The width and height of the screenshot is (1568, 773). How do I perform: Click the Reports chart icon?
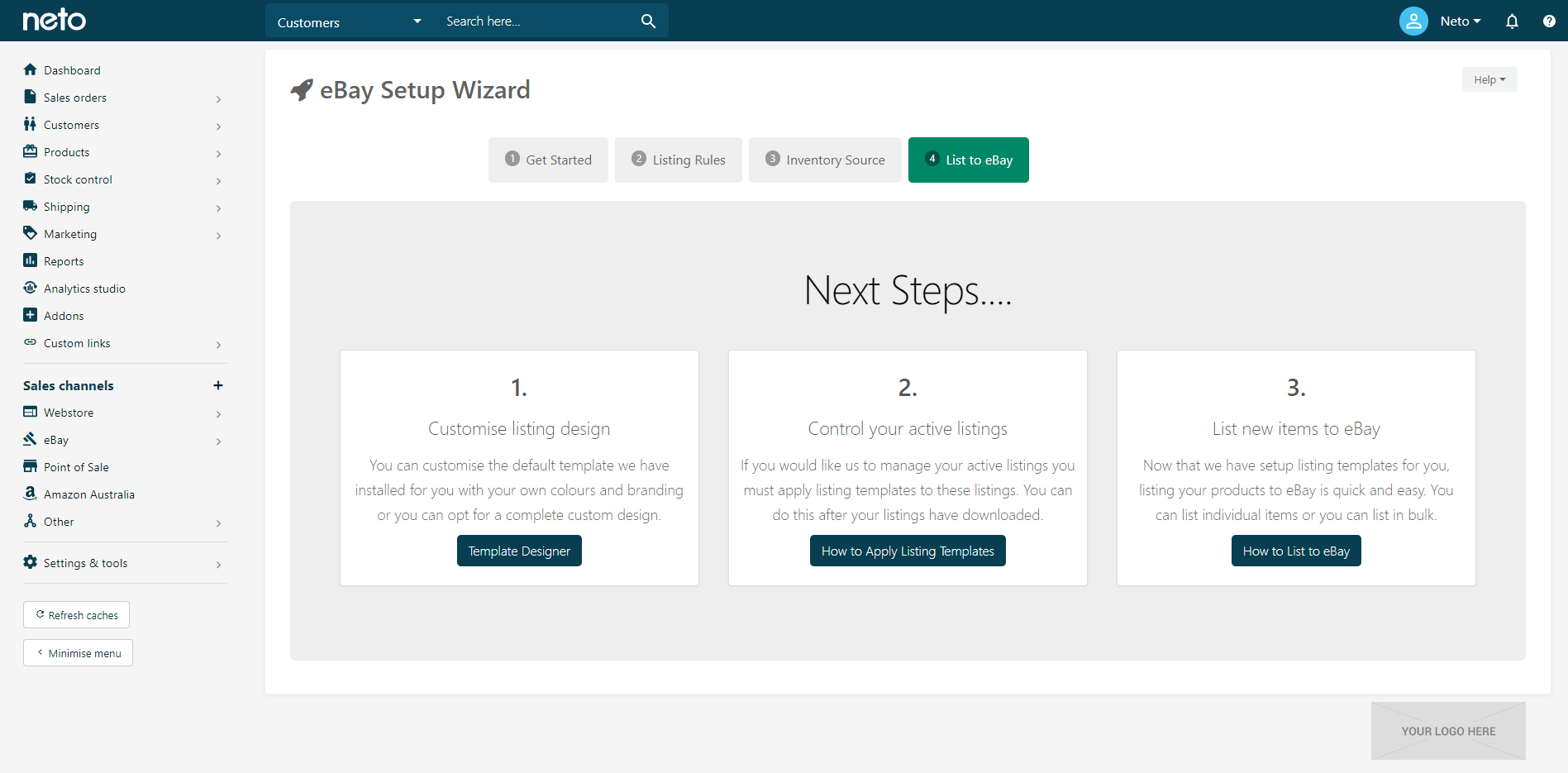point(31,260)
